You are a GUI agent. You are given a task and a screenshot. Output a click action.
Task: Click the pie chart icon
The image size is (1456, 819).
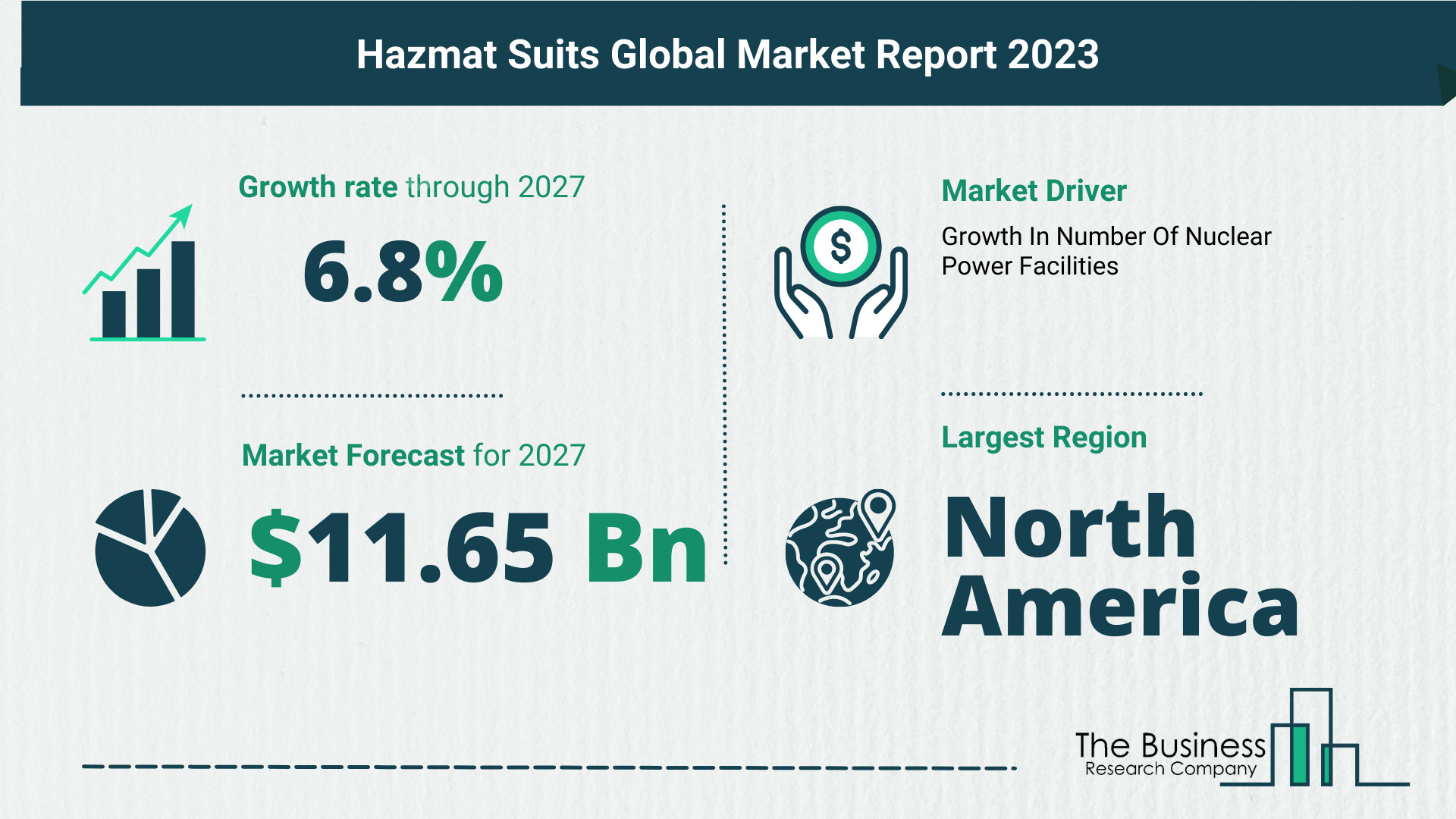(150, 547)
